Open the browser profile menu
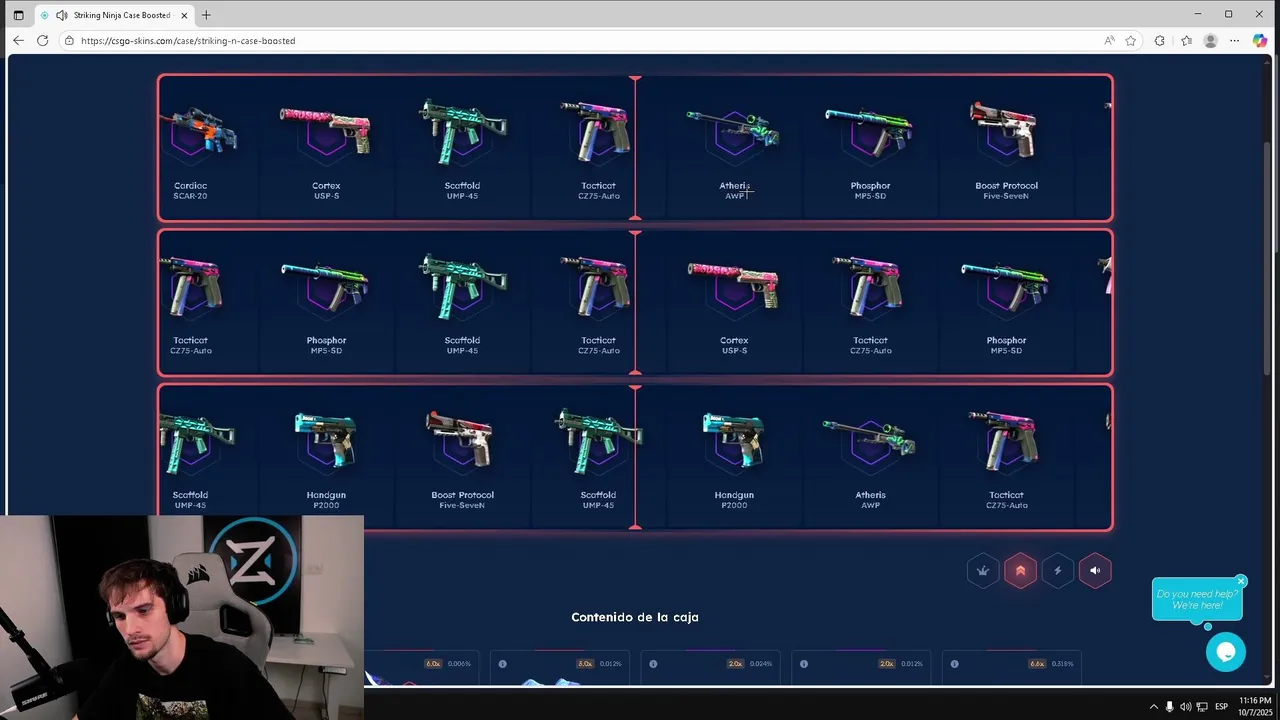This screenshot has width=1280, height=720. point(1211,41)
